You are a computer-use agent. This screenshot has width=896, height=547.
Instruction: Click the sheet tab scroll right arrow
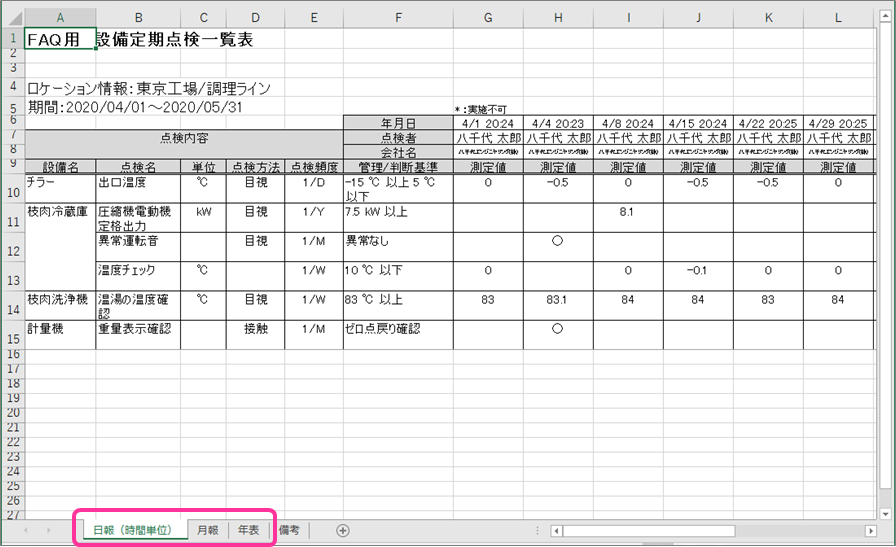(49, 530)
